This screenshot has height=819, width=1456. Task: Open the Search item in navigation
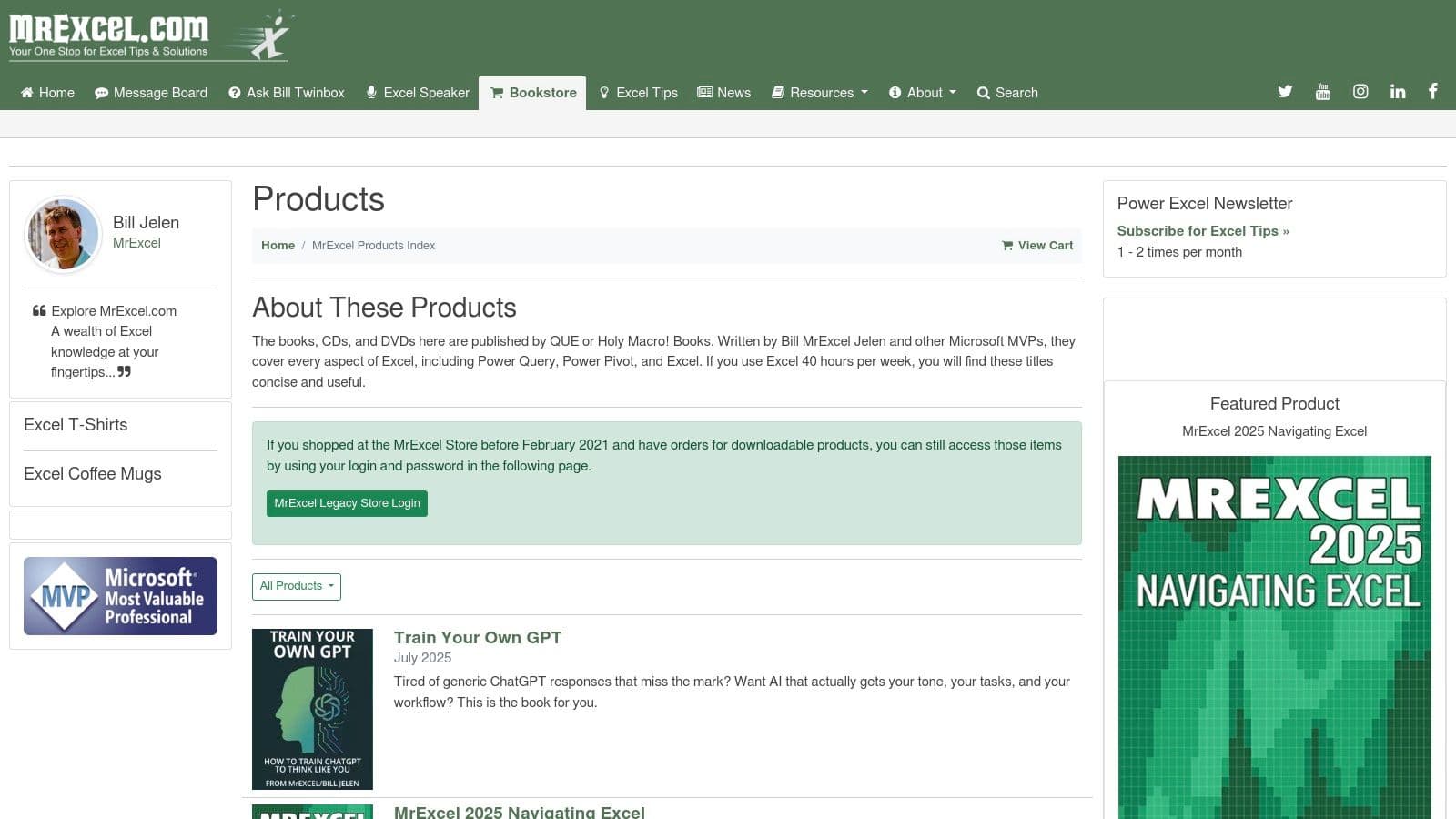tap(1007, 93)
